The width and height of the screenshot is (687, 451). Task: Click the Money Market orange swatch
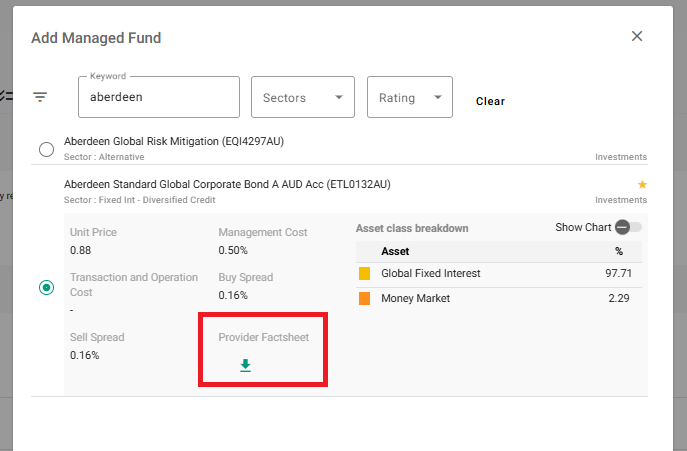tap(365, 298)
